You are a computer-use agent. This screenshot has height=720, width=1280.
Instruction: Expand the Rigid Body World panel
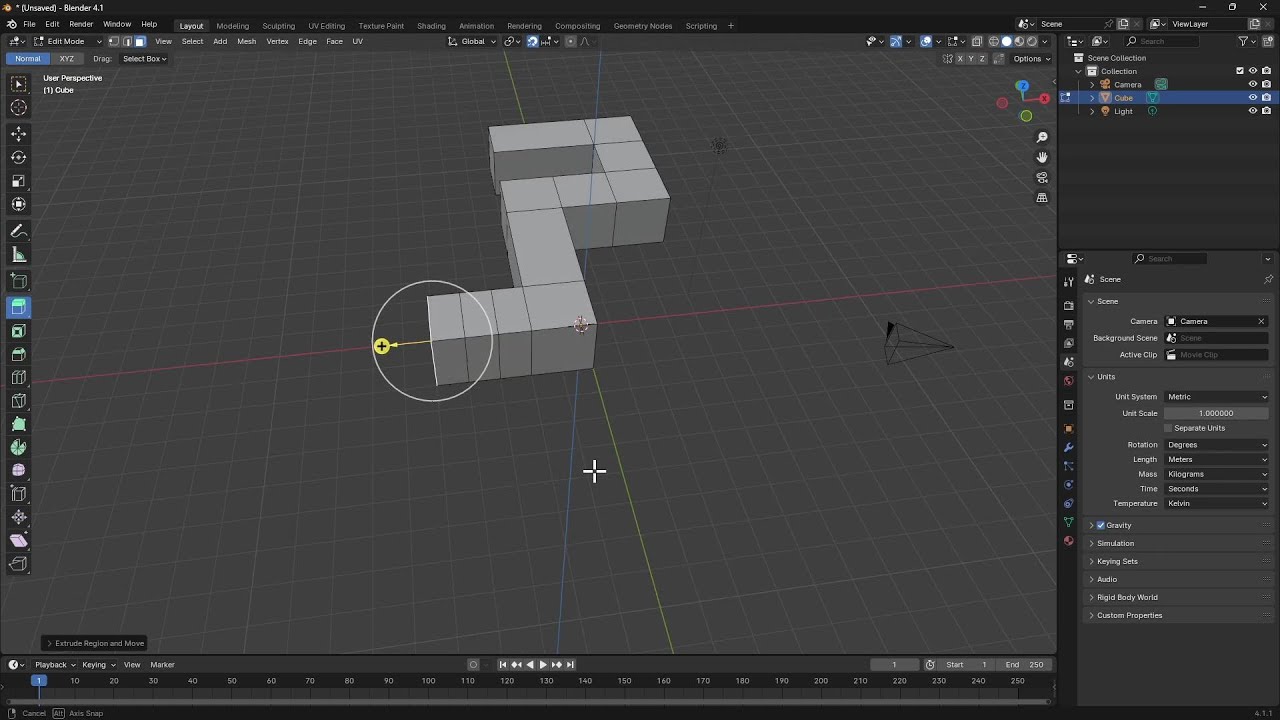click(1127, 597)
